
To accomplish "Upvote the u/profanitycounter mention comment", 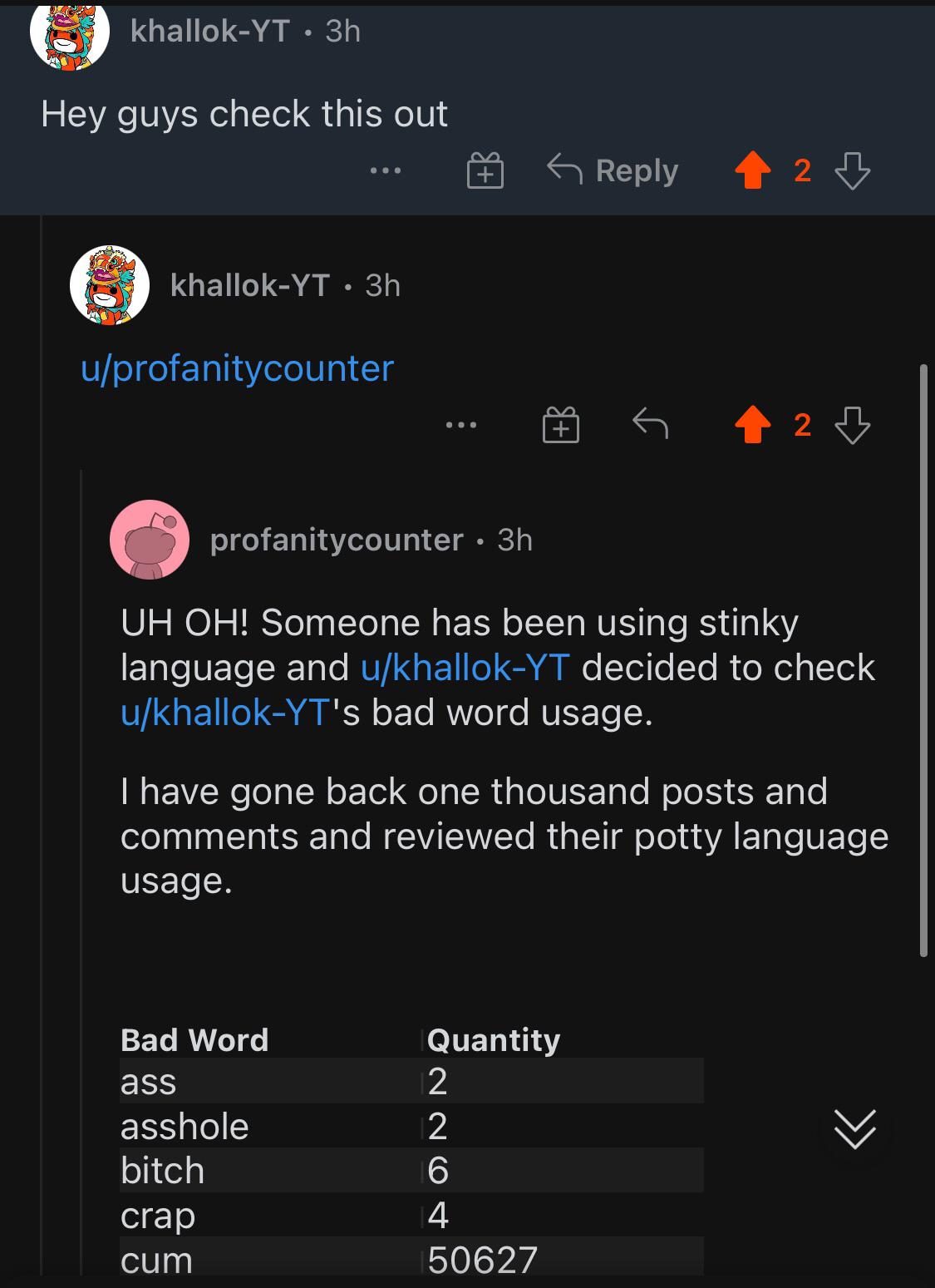I will (752, 426).
